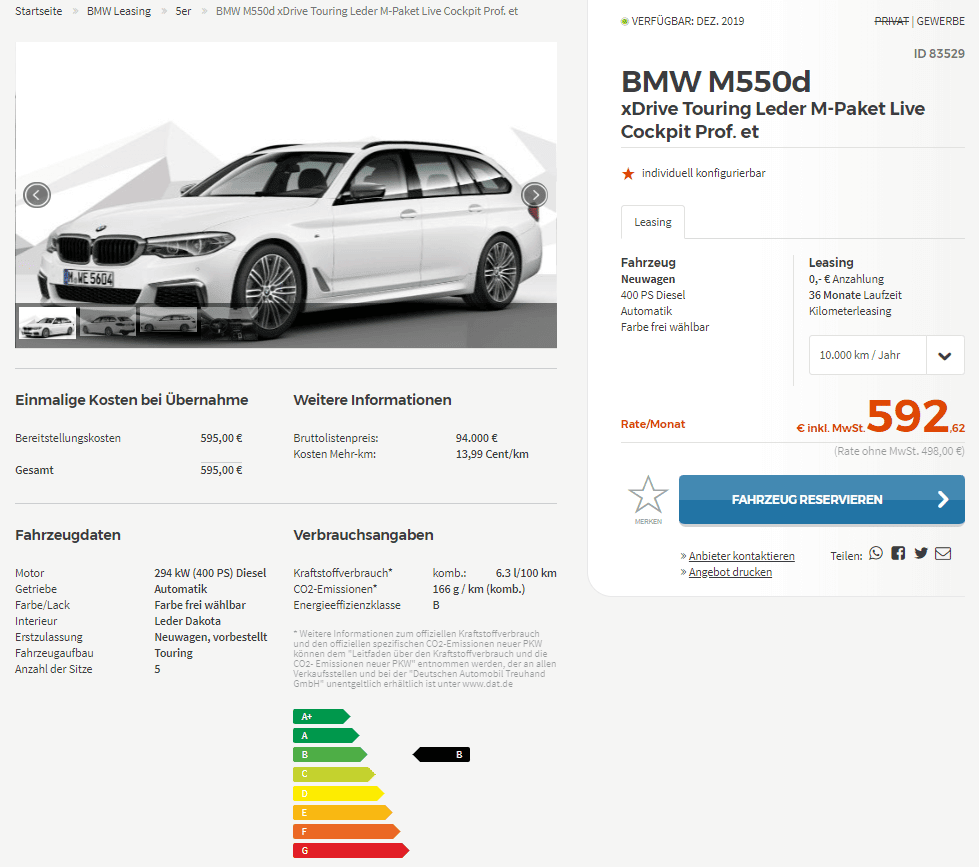This screenshot has width=979, height=867.
Task: Share offer on Twitter
Action: [x=920, y=554]
